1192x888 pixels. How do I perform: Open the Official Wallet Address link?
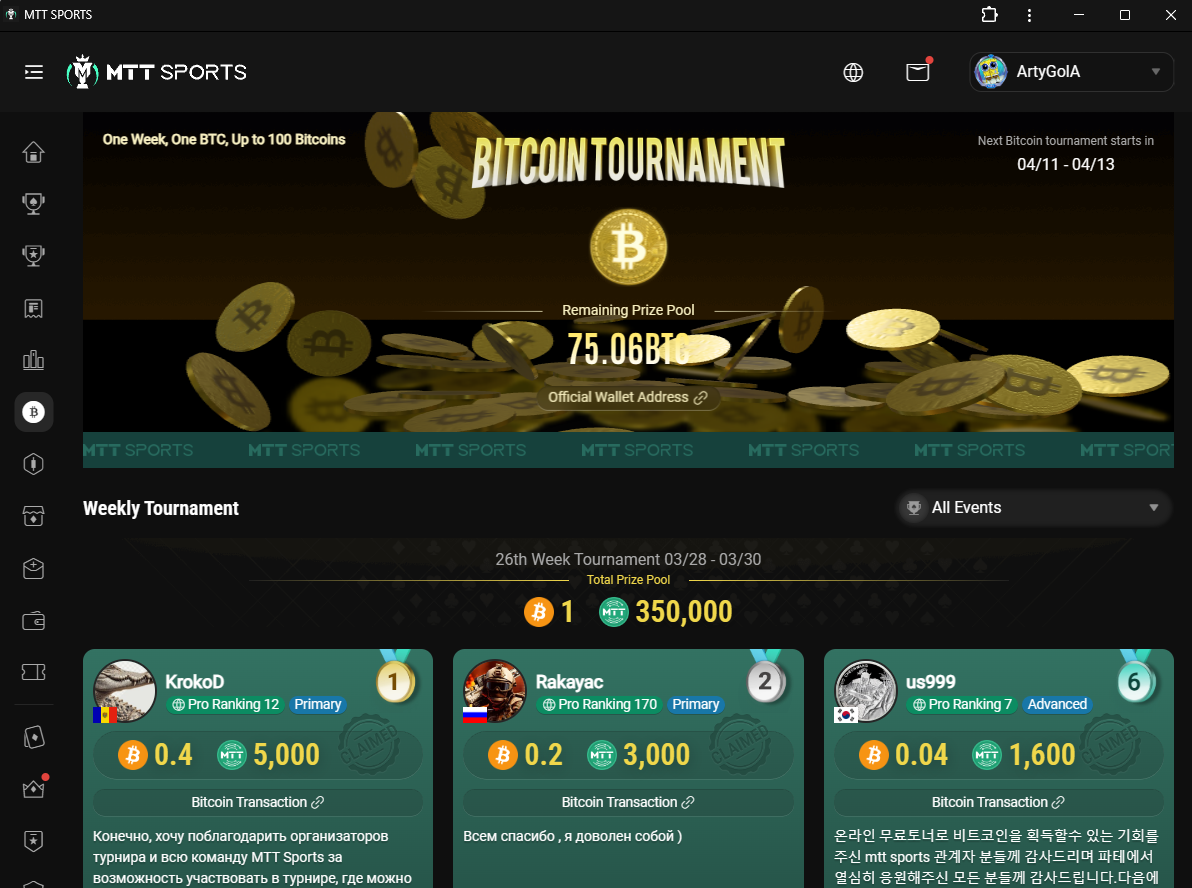628,397
